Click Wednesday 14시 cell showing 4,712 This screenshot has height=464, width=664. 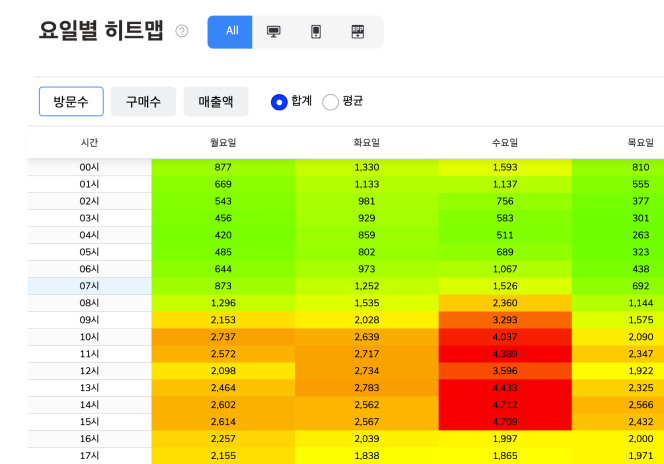tap(505, 405)
